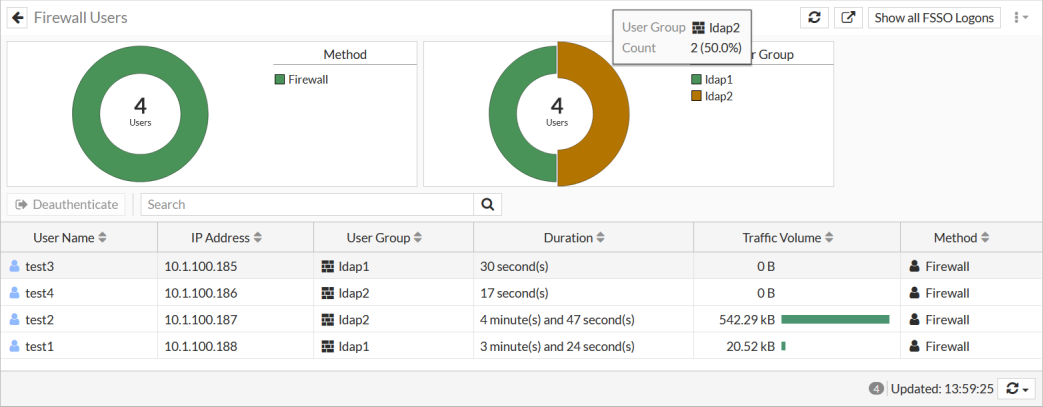1043x407 pixels.
Task: Click the orange ldap2 legend swatch
Action: pyautogui.click(x=696, y=96)
